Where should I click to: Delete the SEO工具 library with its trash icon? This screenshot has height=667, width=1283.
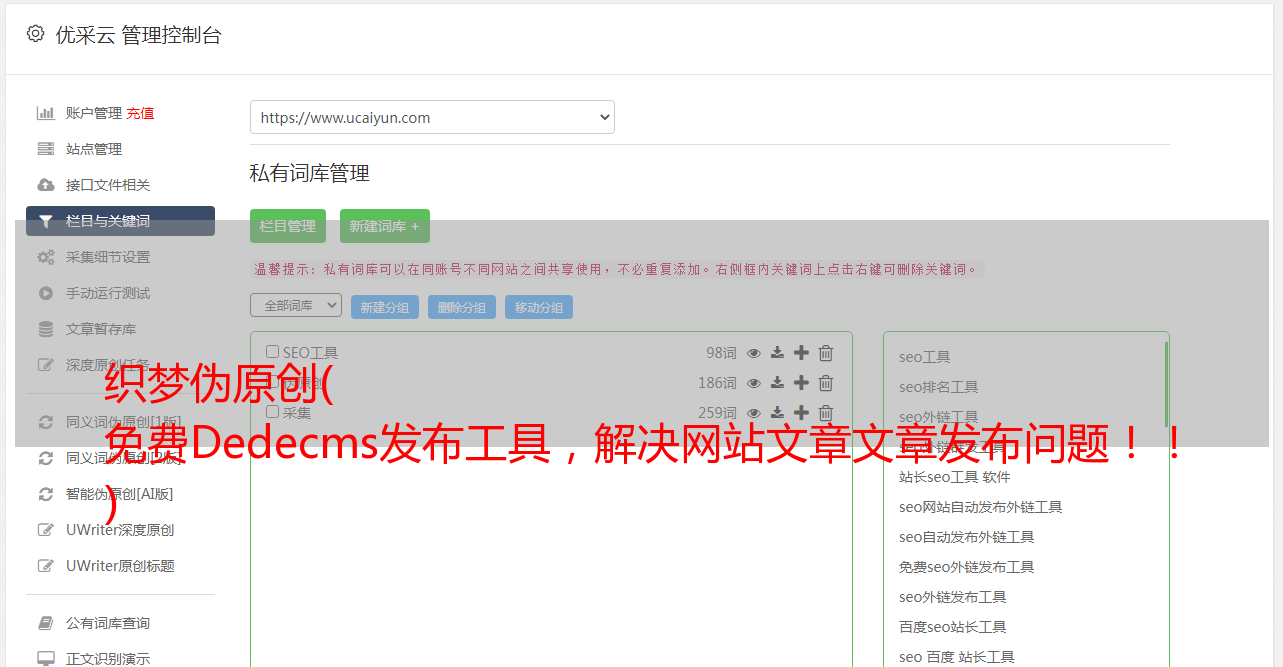(826, 353)
